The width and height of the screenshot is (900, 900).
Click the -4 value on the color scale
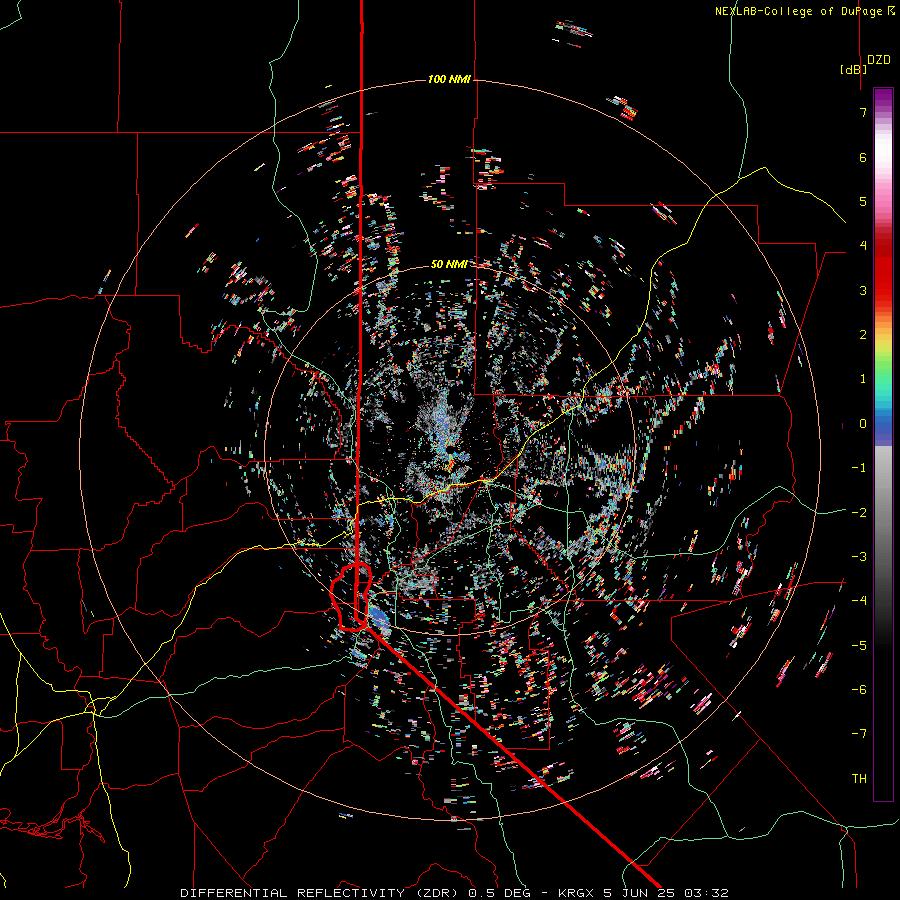pyautogui.click(x=859, y=600)
